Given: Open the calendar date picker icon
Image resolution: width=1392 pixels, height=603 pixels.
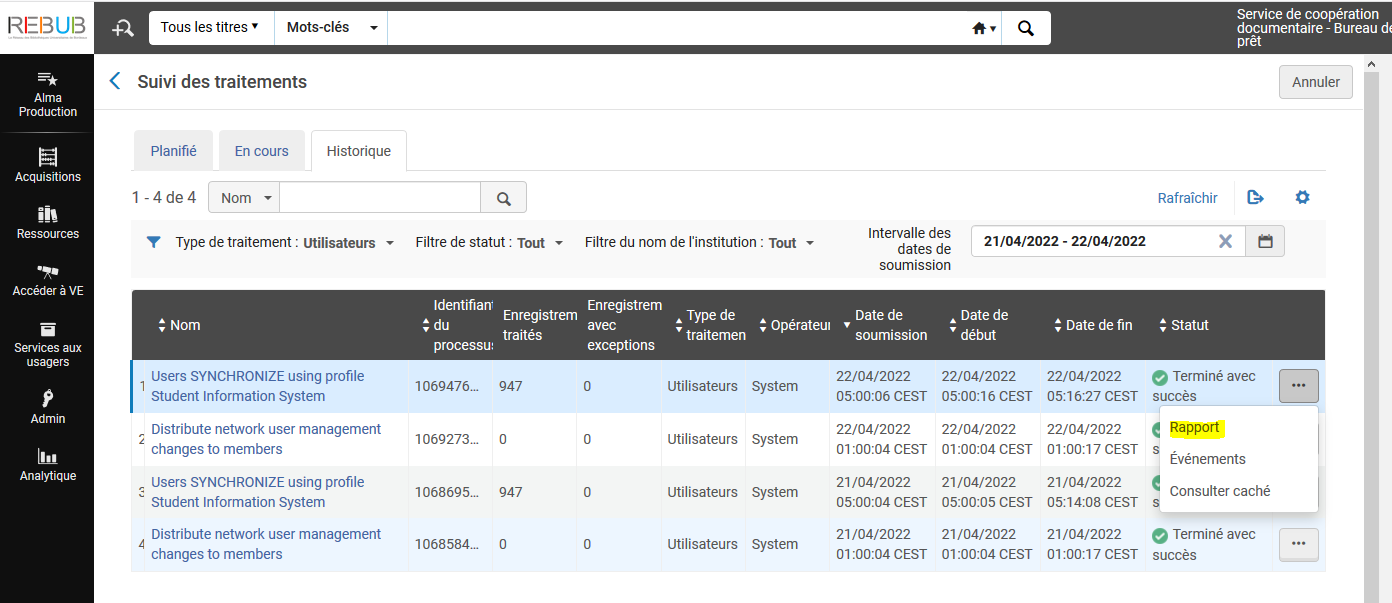Looking at the screenshot, I should (x=1265, y=241).
